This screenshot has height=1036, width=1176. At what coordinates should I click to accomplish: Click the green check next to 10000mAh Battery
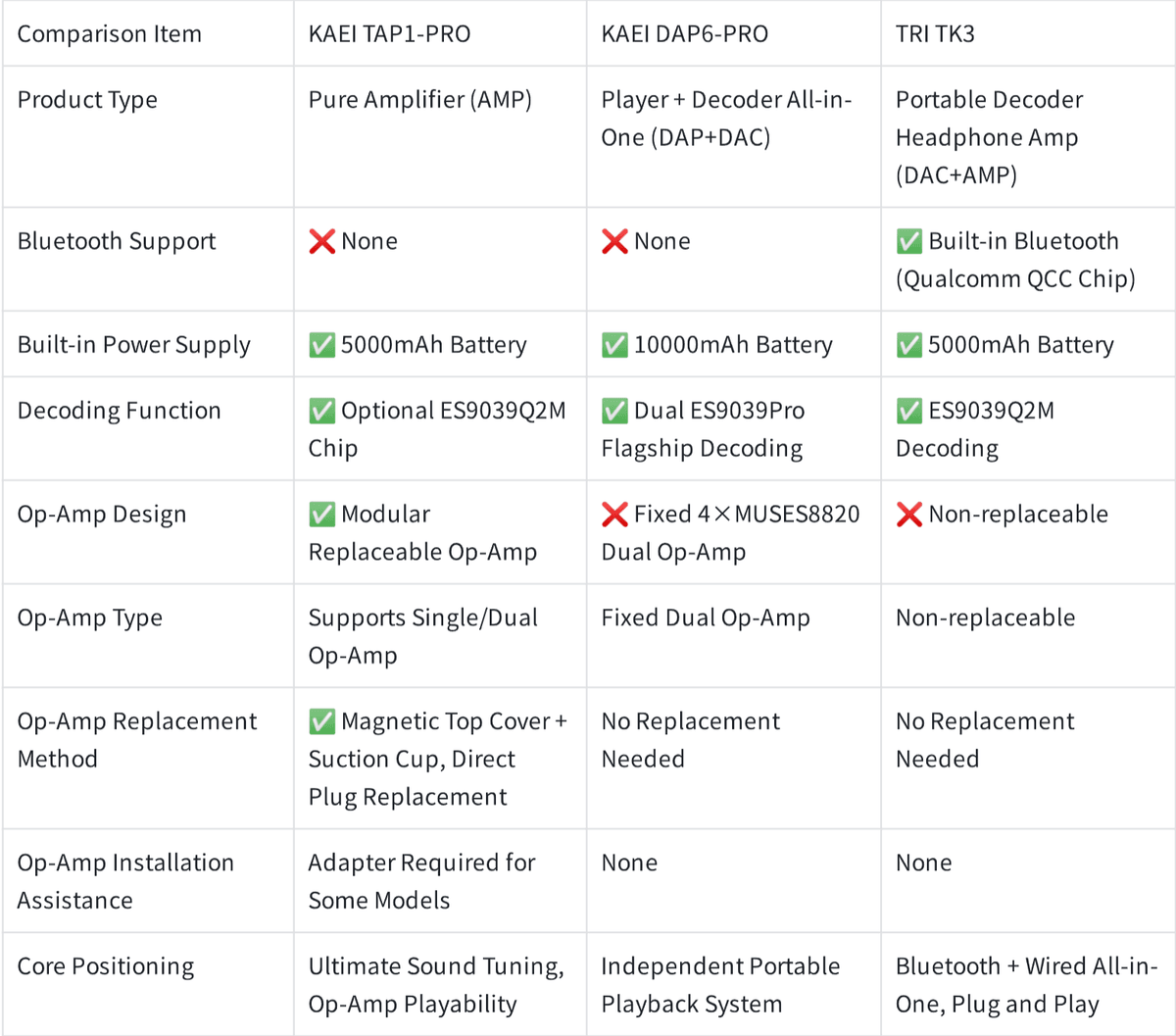614,345
